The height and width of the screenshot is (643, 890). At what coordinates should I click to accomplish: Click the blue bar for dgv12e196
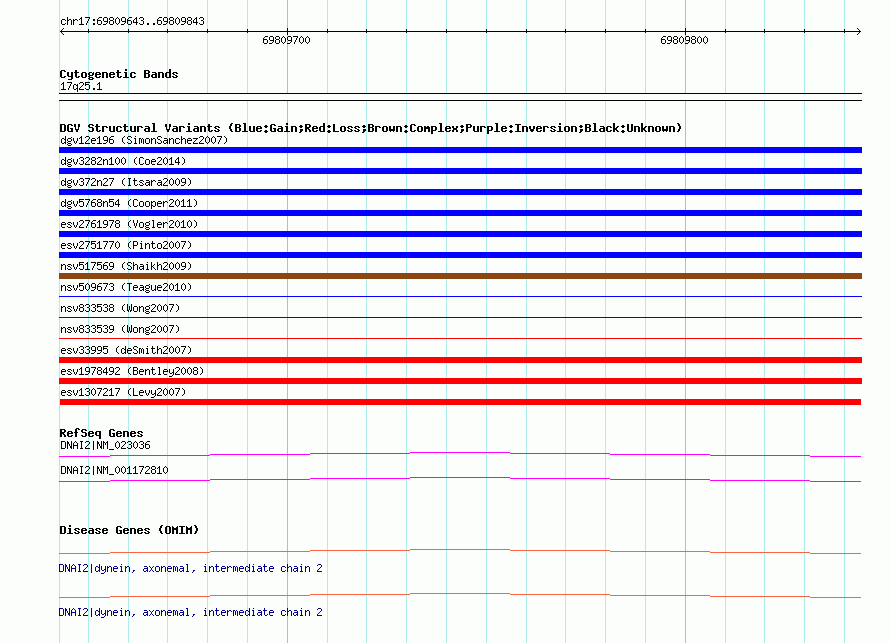tap(460, 150)
